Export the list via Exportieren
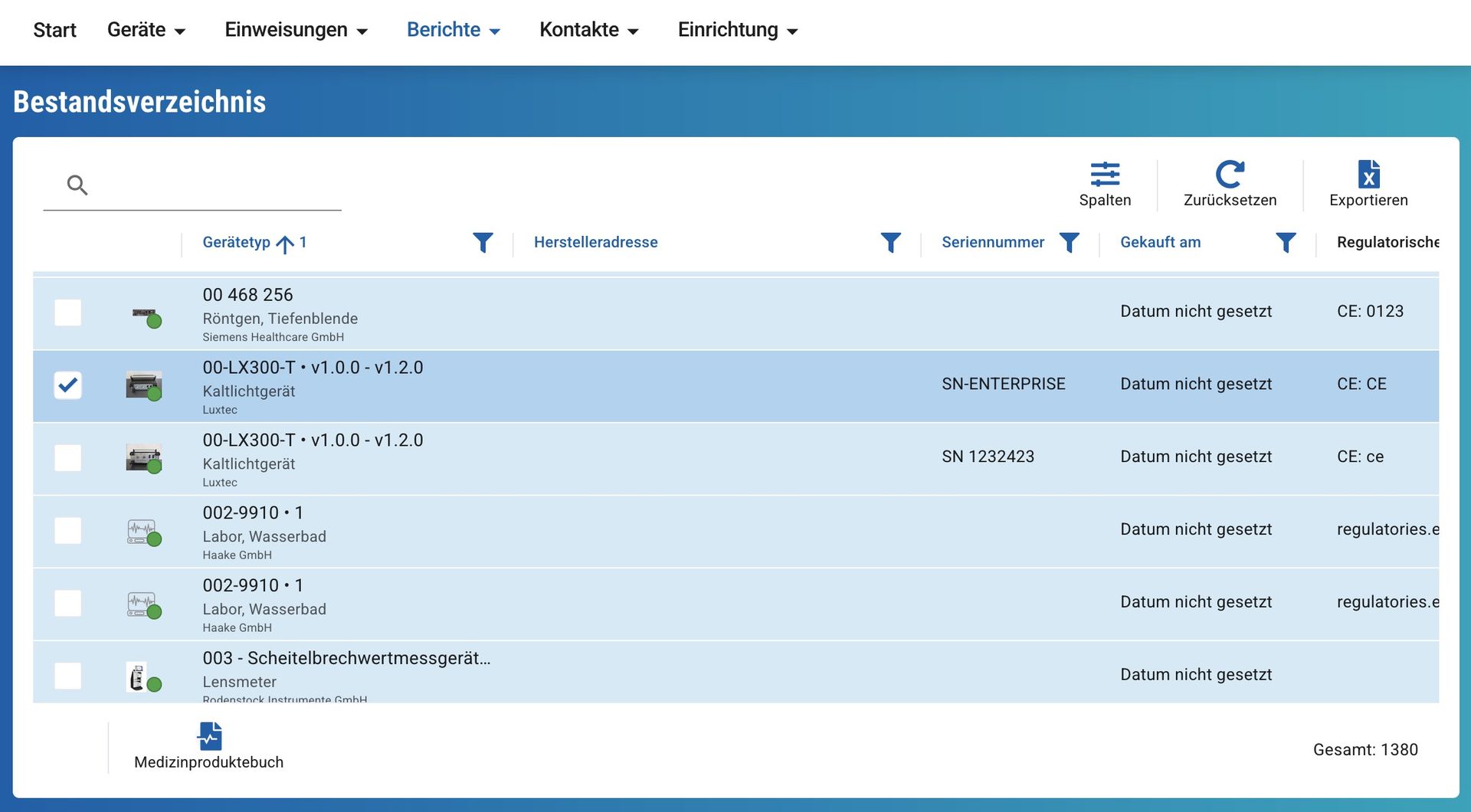 click(1368, 184)
